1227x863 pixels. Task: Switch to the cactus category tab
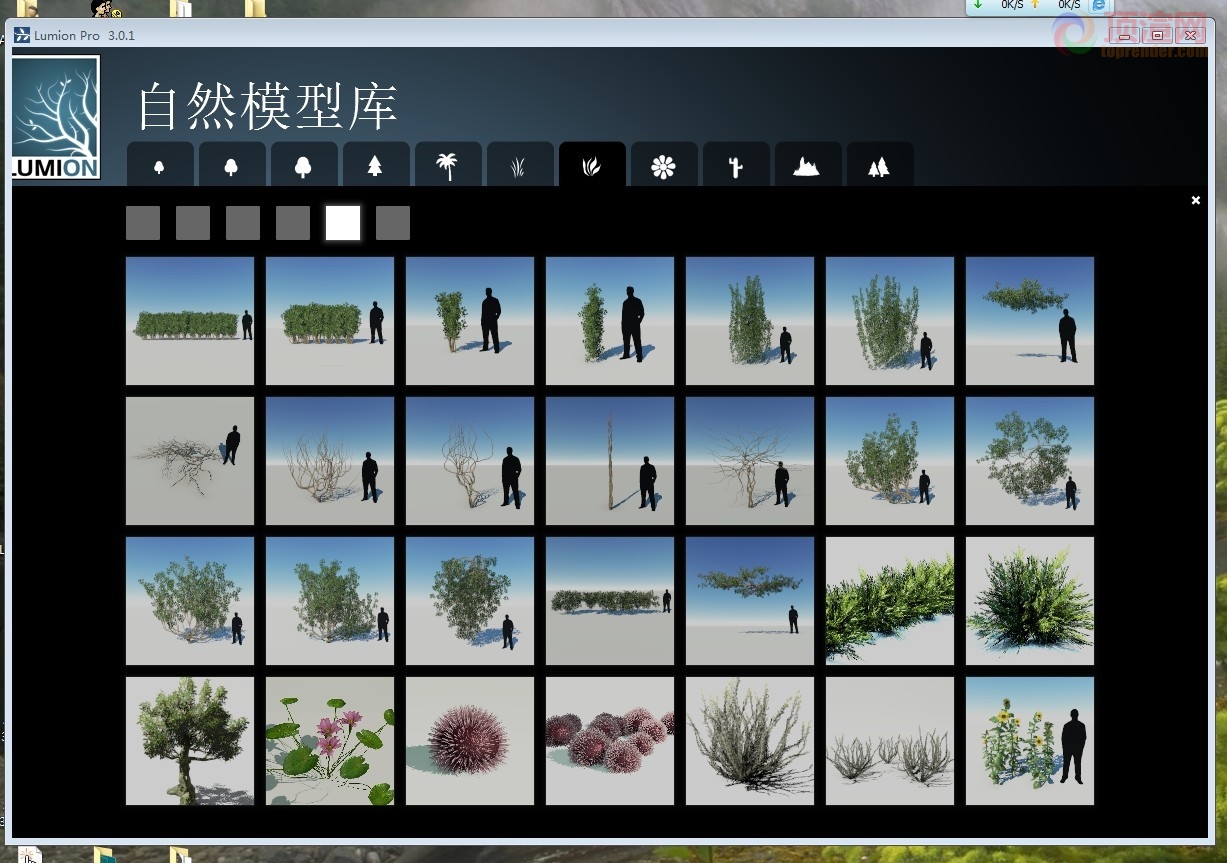[x=736, y=165]
